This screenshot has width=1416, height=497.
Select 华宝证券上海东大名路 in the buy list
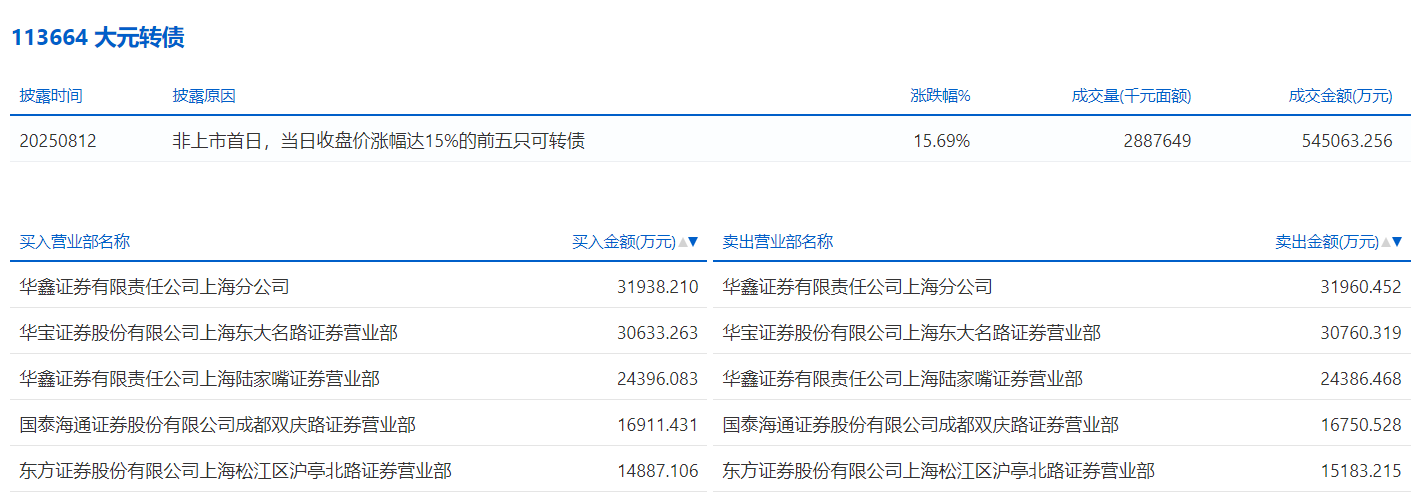(209, 333)
